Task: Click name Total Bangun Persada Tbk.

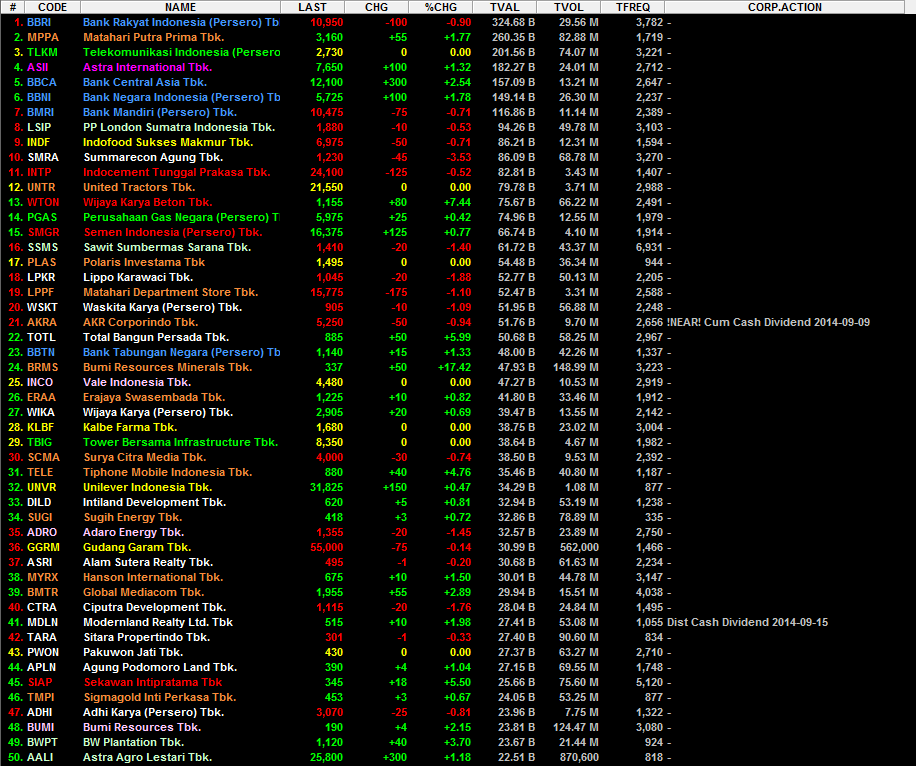Action: coord(156,337)
